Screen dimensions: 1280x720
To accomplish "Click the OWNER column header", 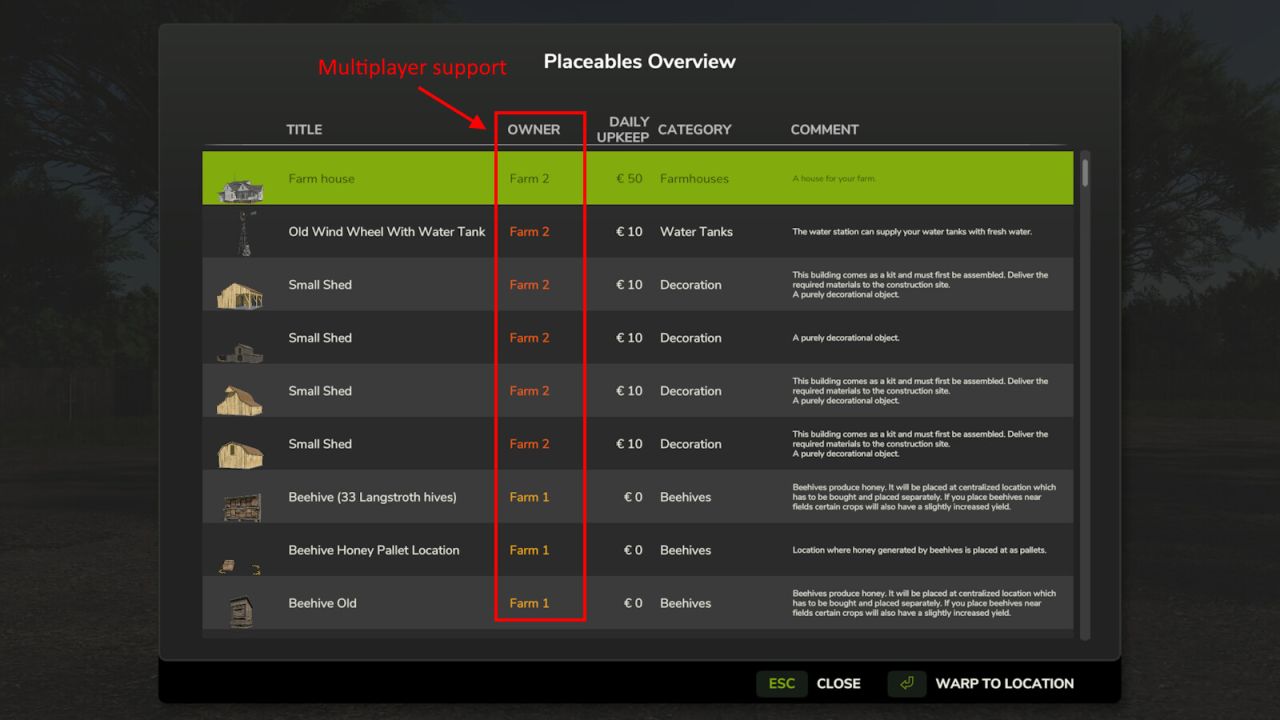I will pos(534,129).
